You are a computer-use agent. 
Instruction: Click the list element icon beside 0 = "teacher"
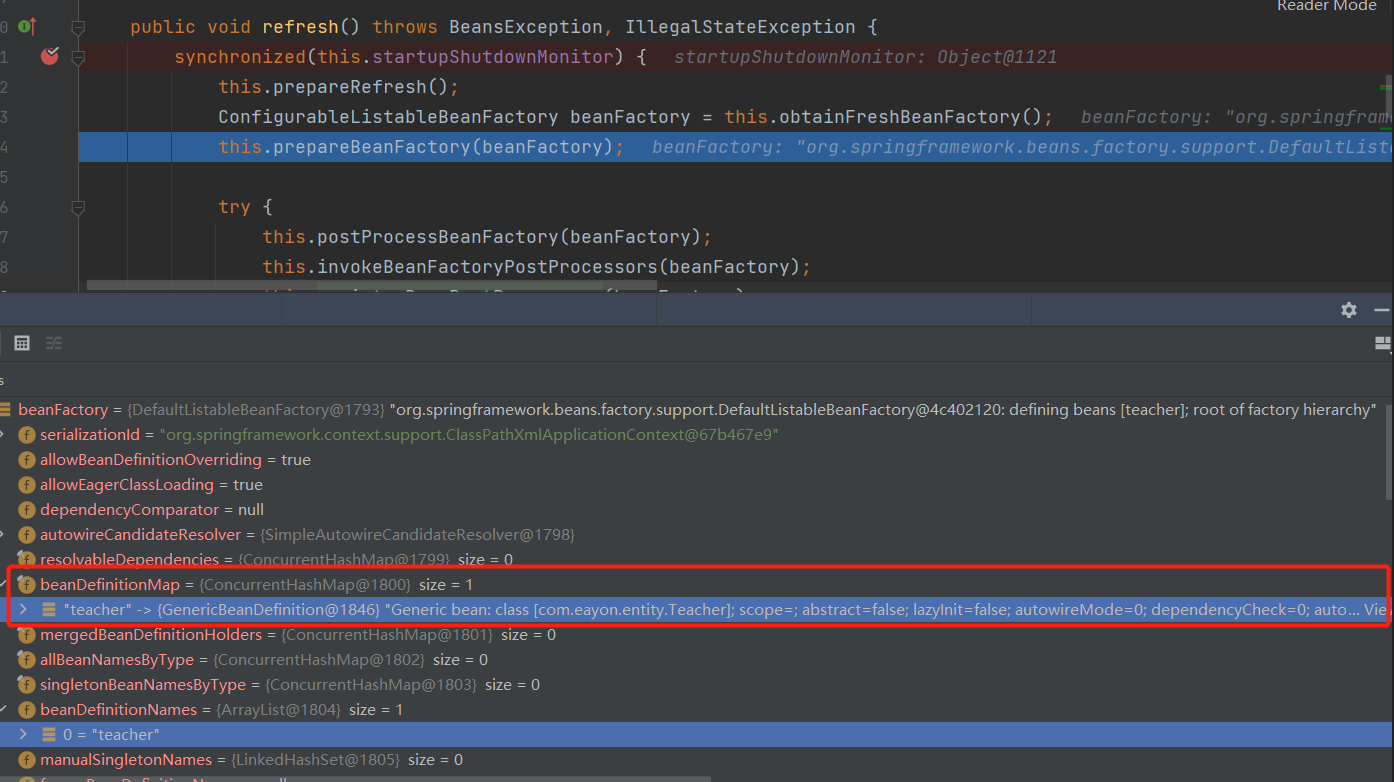coord(49,734)
